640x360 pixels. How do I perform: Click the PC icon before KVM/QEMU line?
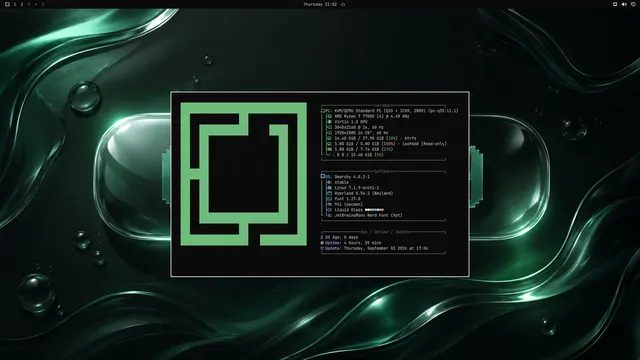tap(323, 111)
